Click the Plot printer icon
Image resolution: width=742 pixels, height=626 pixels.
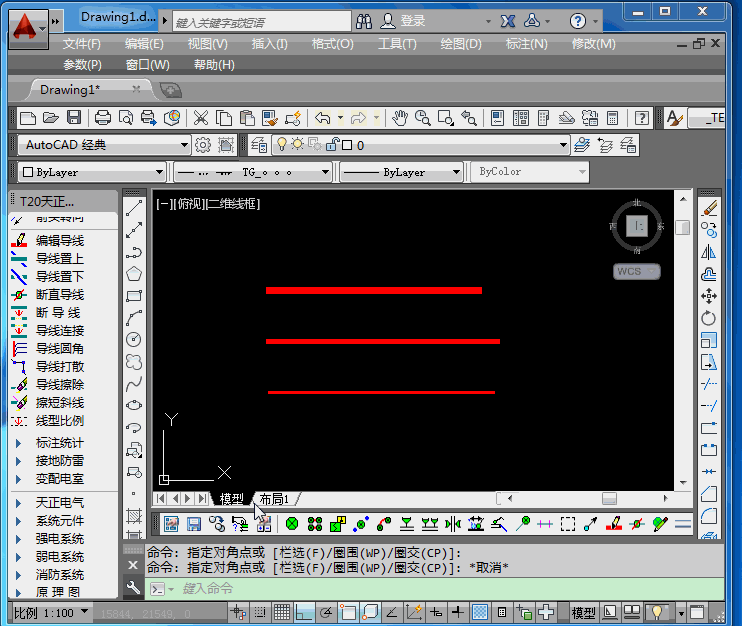(102, 118)
